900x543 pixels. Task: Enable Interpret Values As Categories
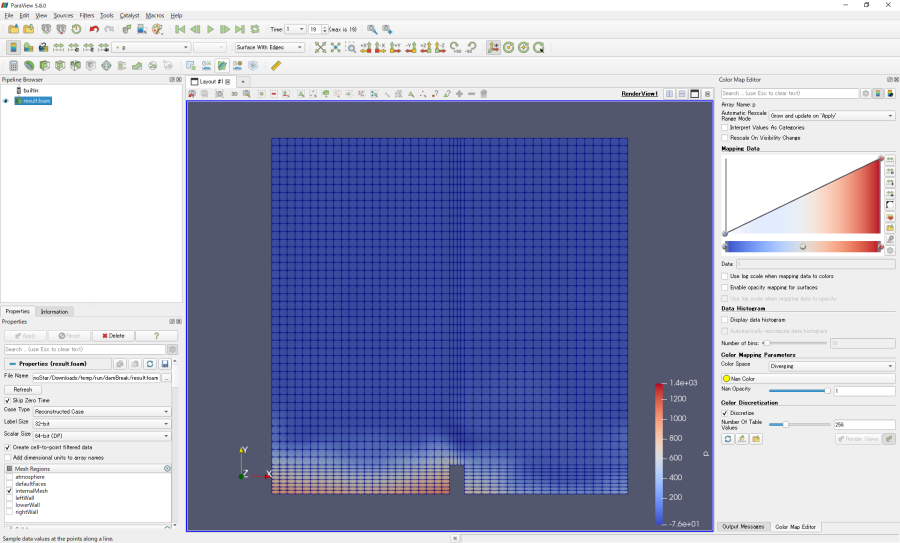point(724,128)
